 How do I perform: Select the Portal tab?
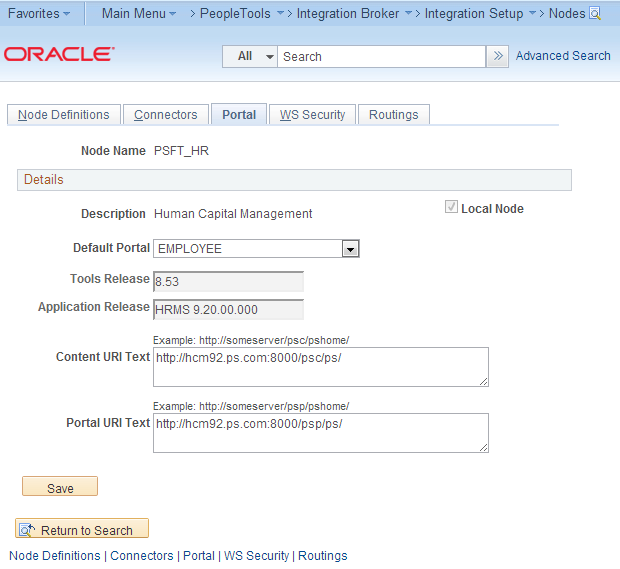pos(239,115)
